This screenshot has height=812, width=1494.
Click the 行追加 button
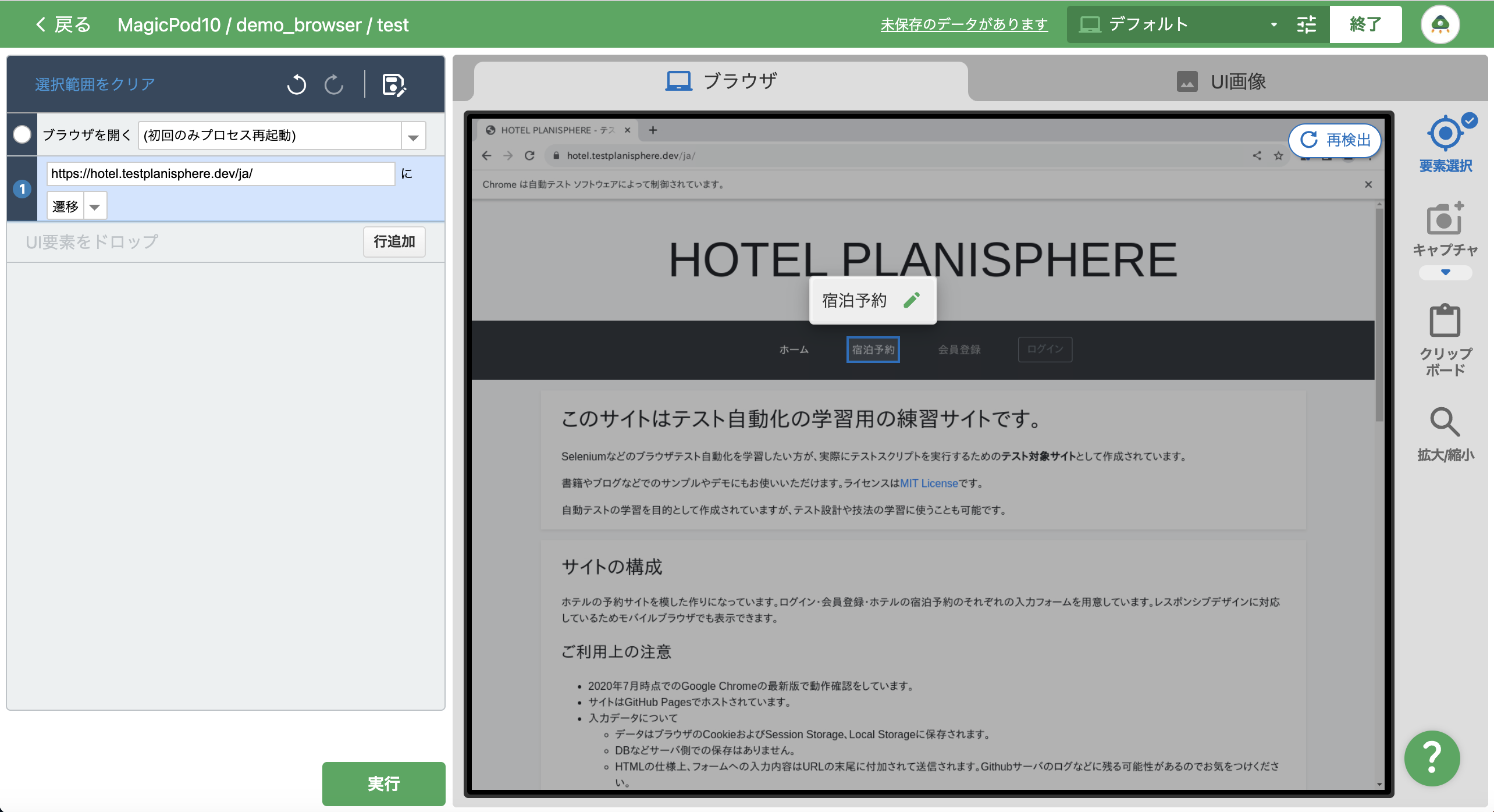tap(394, 241)
